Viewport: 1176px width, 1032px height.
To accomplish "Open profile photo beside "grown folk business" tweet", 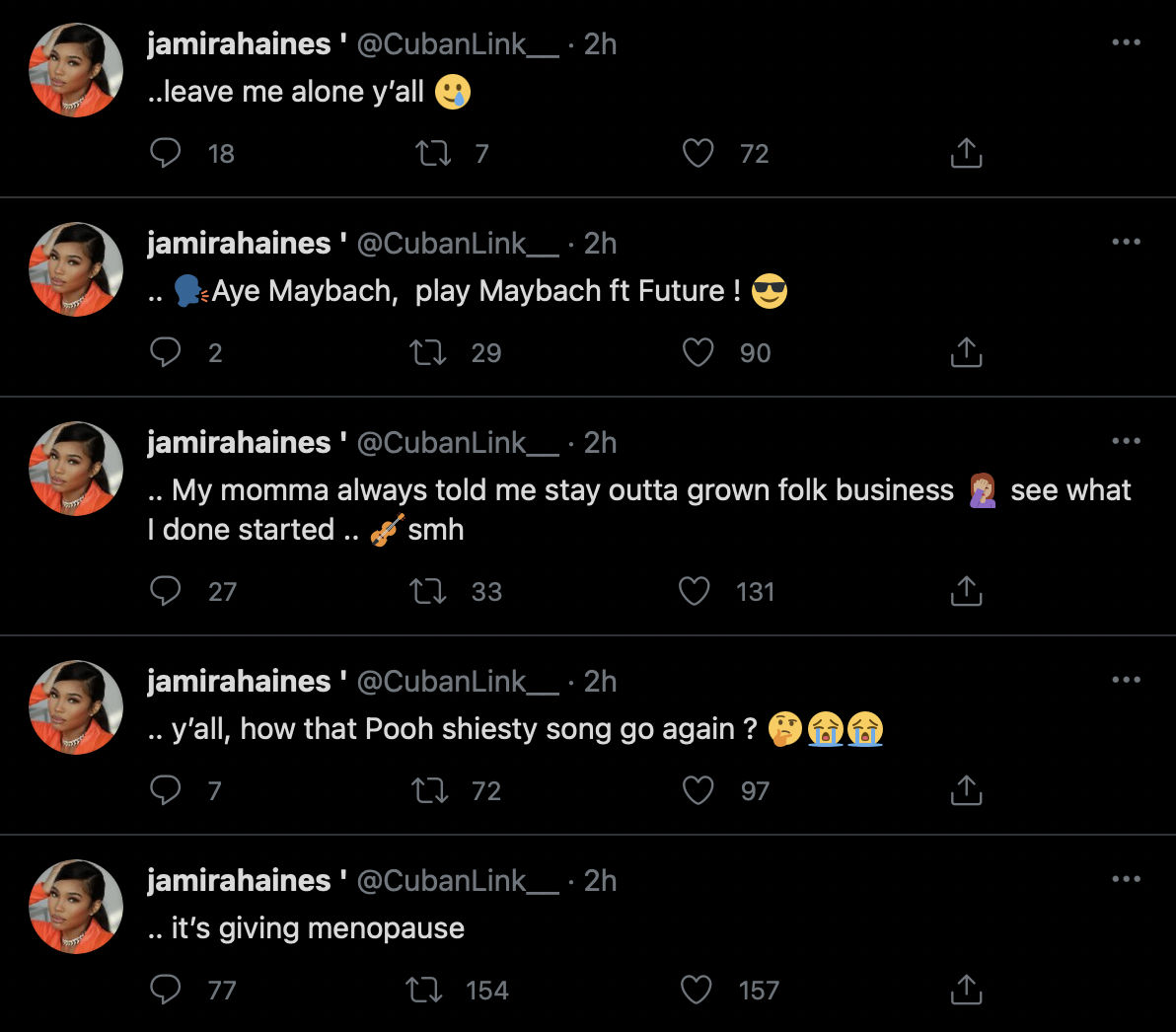I will [76, 469].
